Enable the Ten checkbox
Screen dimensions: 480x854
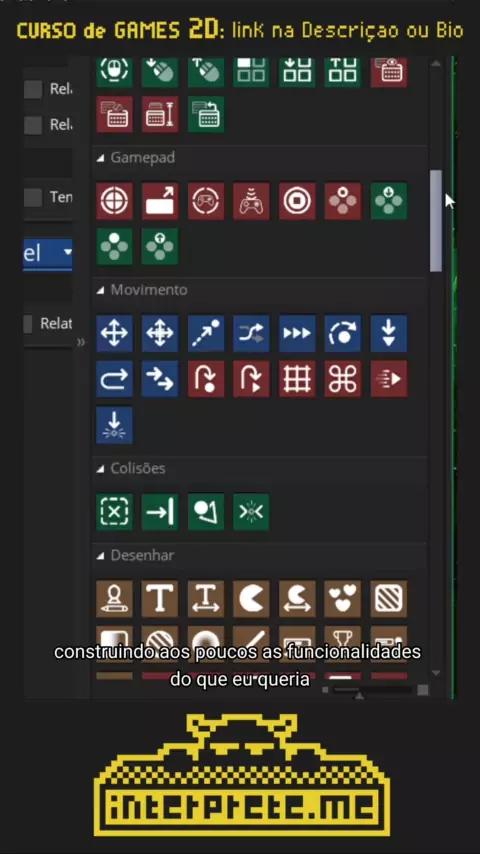coord(33,197)
